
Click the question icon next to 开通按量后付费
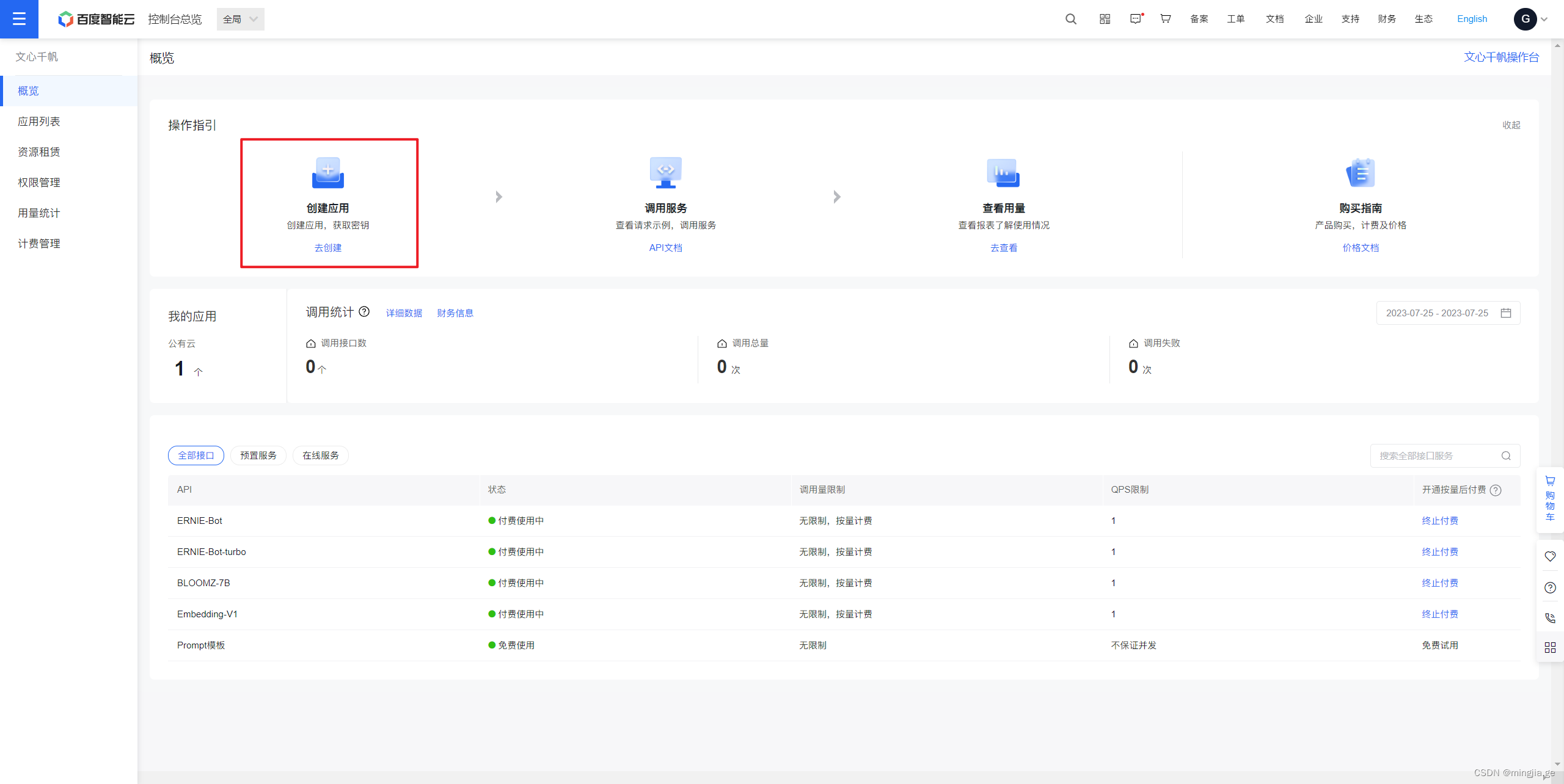click(1496, 490)
